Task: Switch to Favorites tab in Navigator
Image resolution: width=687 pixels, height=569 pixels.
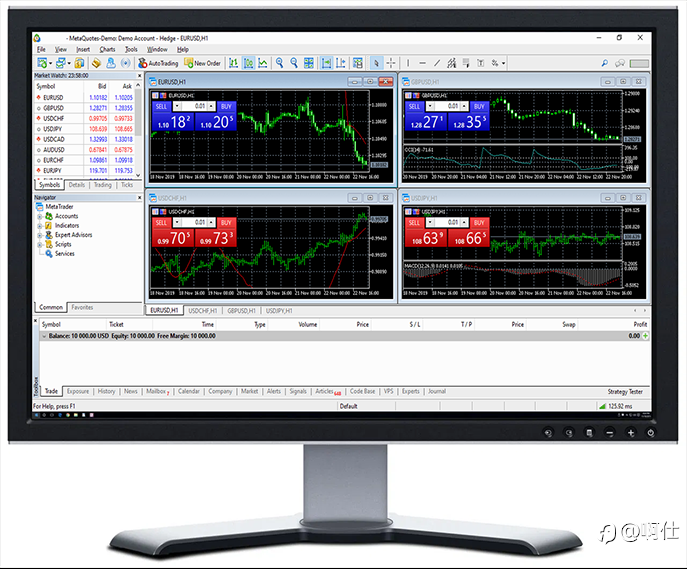Action: pyautogui.click(x=82, y=307)
